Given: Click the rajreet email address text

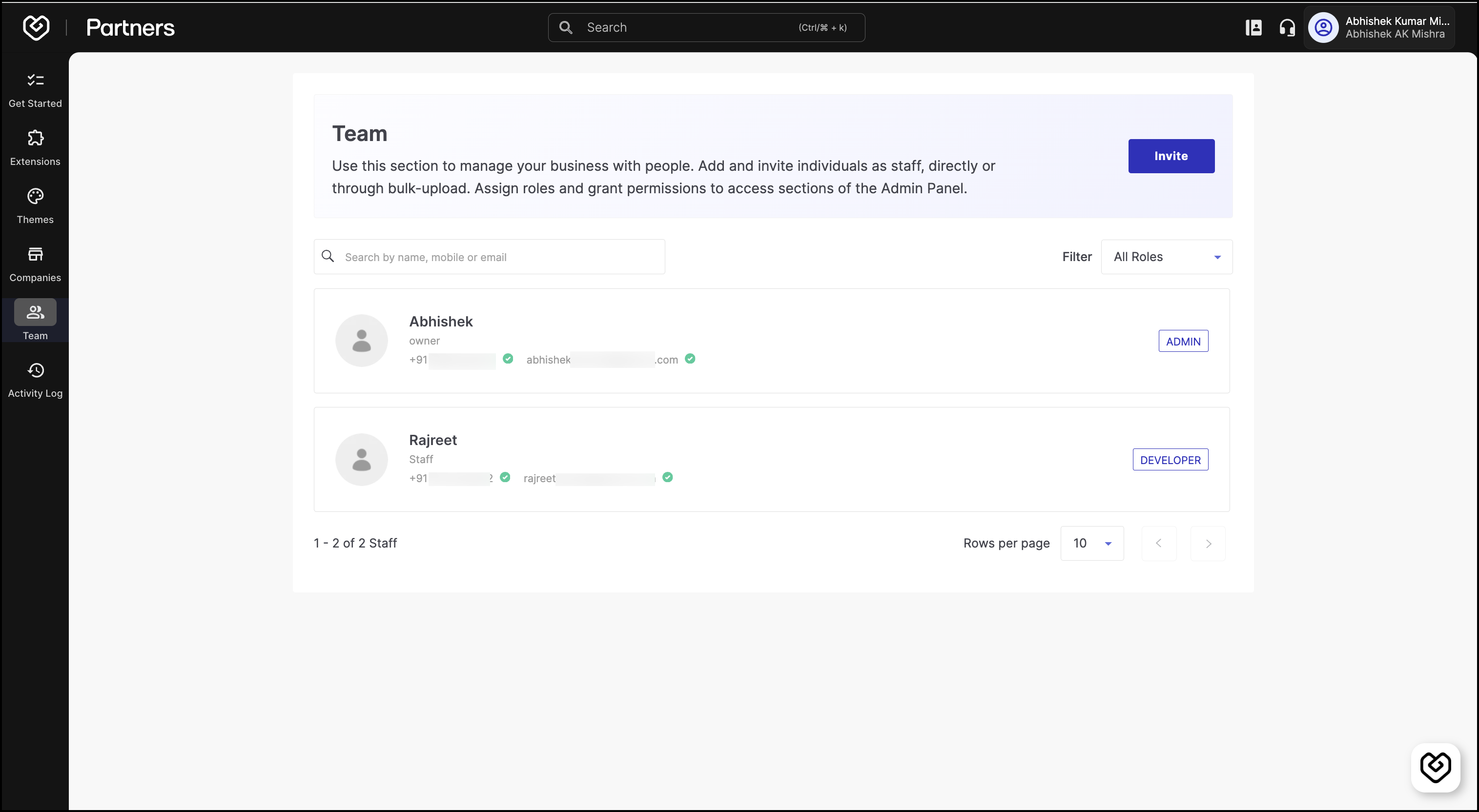Looking at the screenshot, I should tap(590, 479).
